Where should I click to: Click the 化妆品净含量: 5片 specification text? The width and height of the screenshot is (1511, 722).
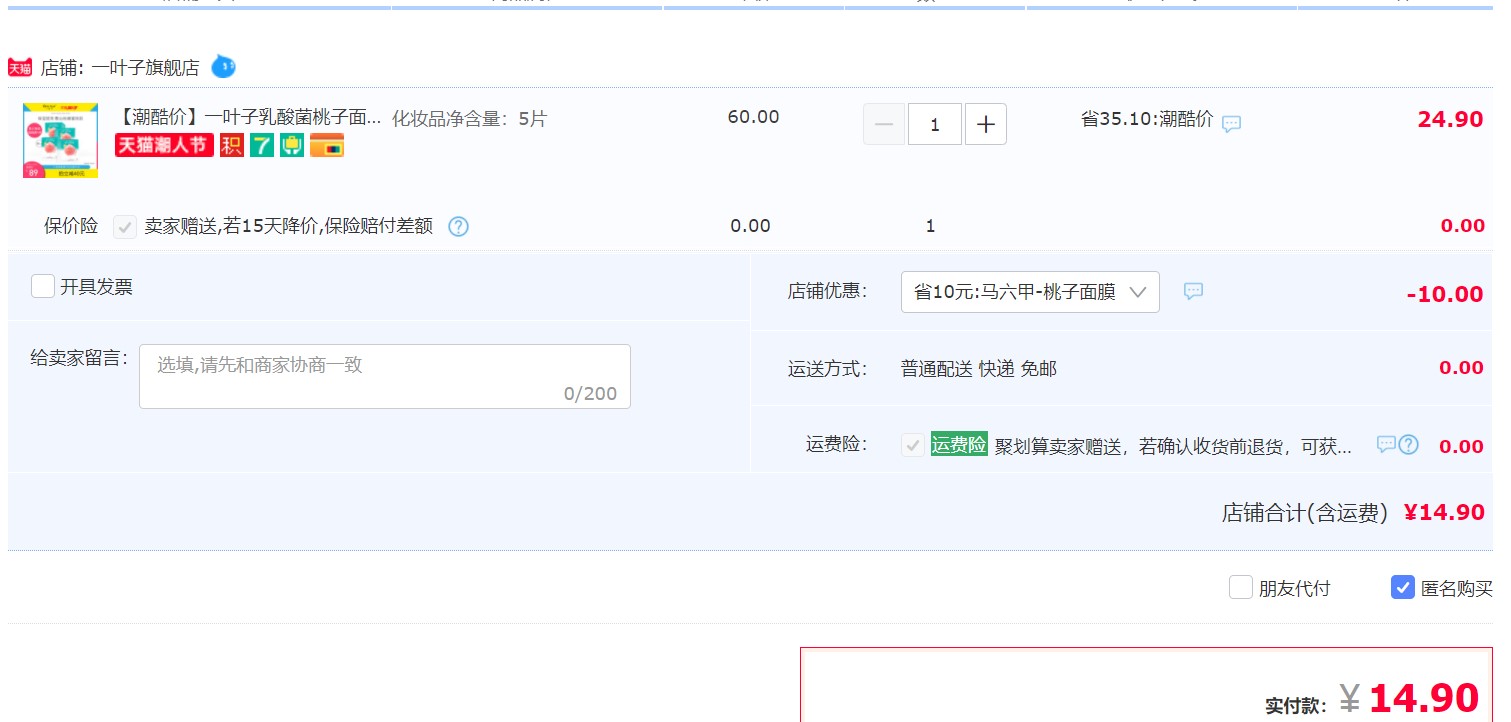470,119
